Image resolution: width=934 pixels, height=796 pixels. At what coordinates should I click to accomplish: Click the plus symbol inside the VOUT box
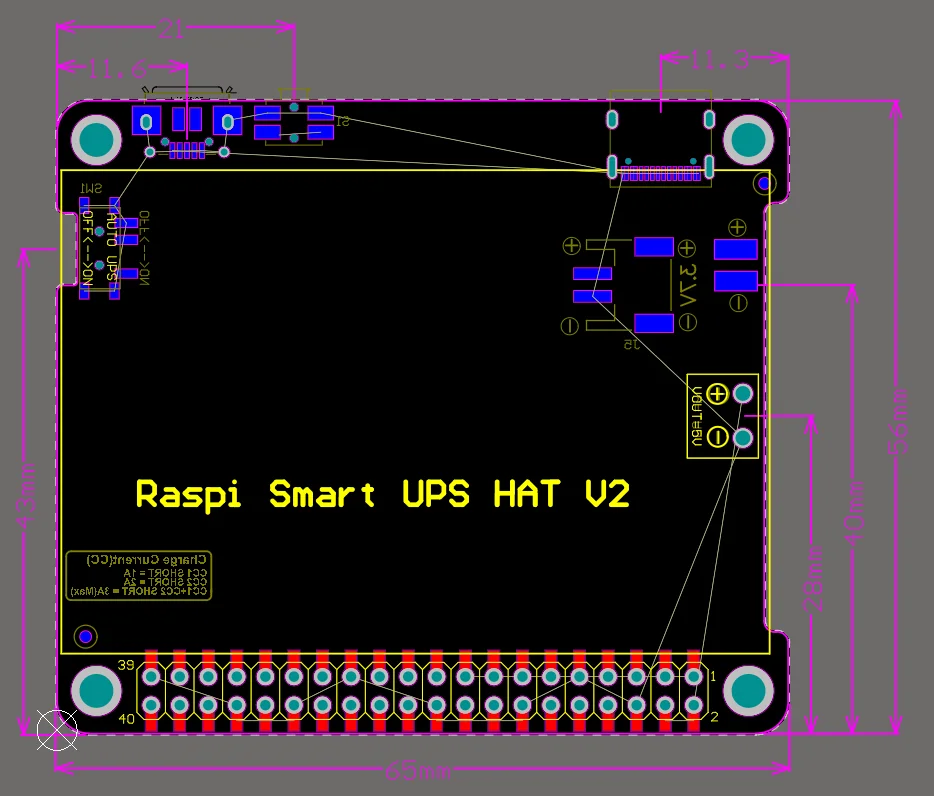tap(717, 394)
